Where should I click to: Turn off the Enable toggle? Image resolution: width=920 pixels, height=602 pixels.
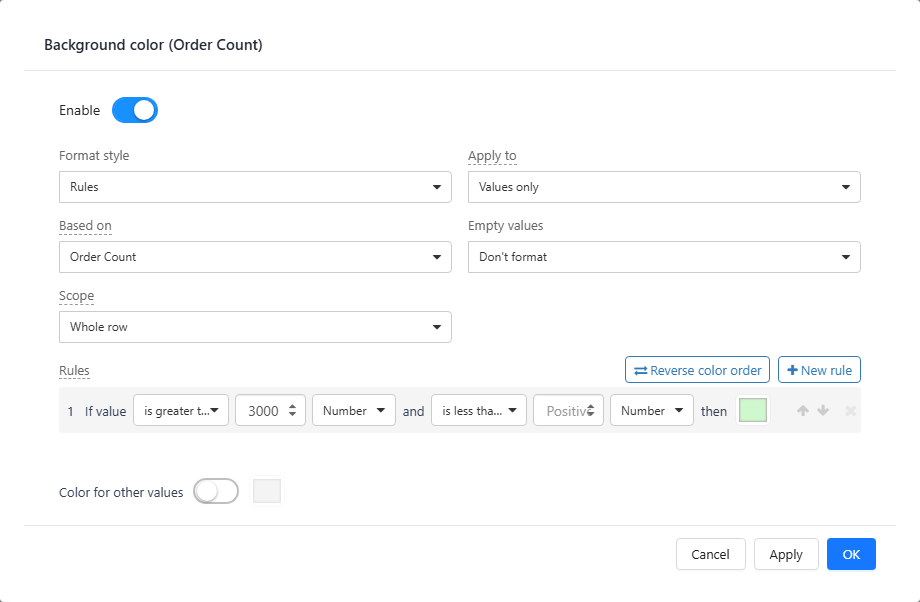pyautogui.click(x=135, y=110)
